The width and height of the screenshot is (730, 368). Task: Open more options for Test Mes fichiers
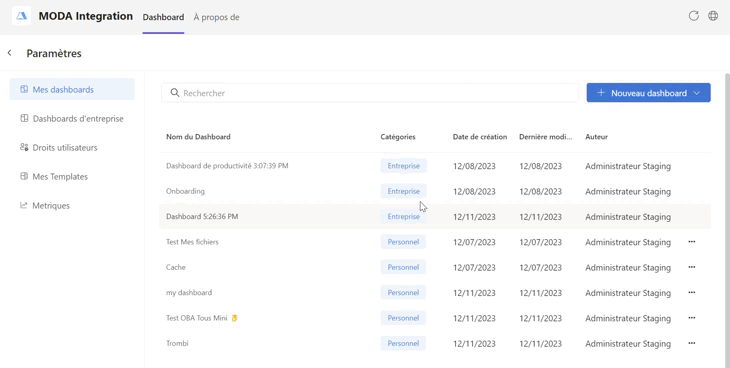(x=692, y=242)
